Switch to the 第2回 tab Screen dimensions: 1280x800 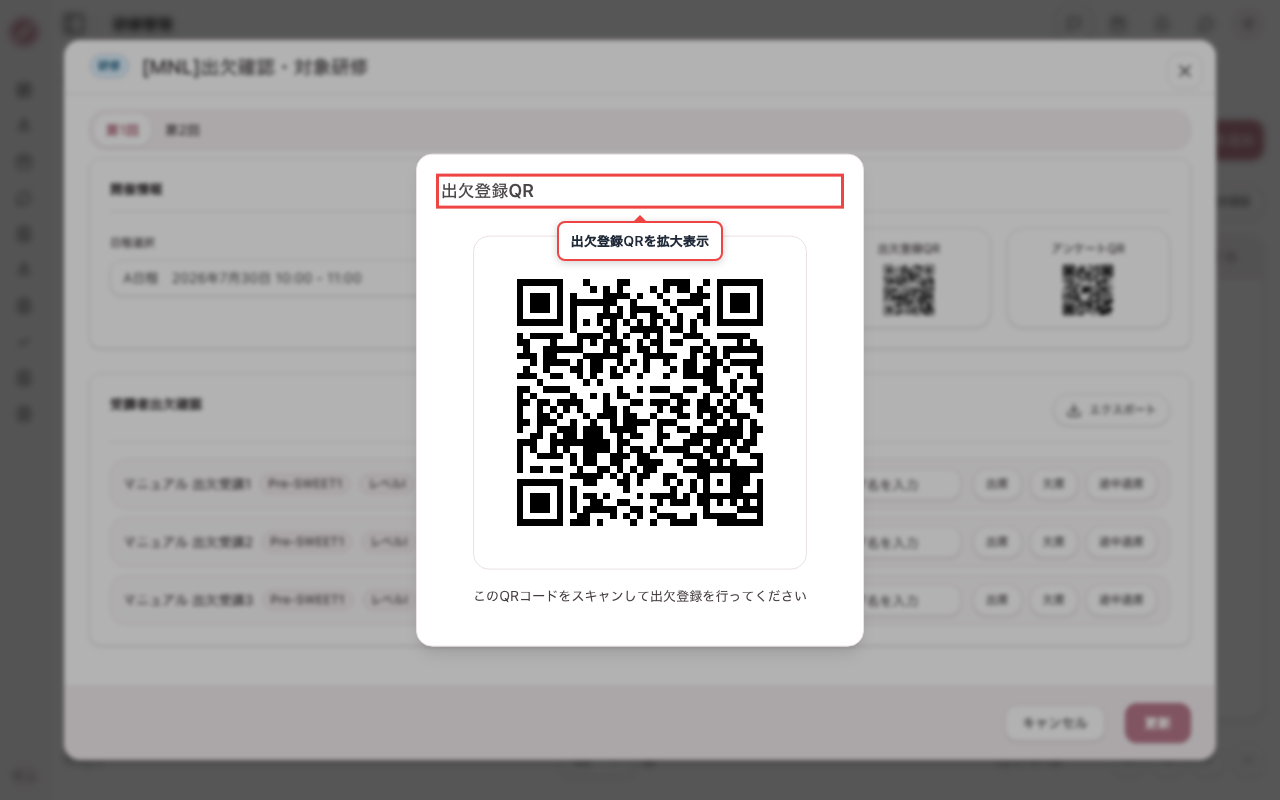[x=182, y=130]
